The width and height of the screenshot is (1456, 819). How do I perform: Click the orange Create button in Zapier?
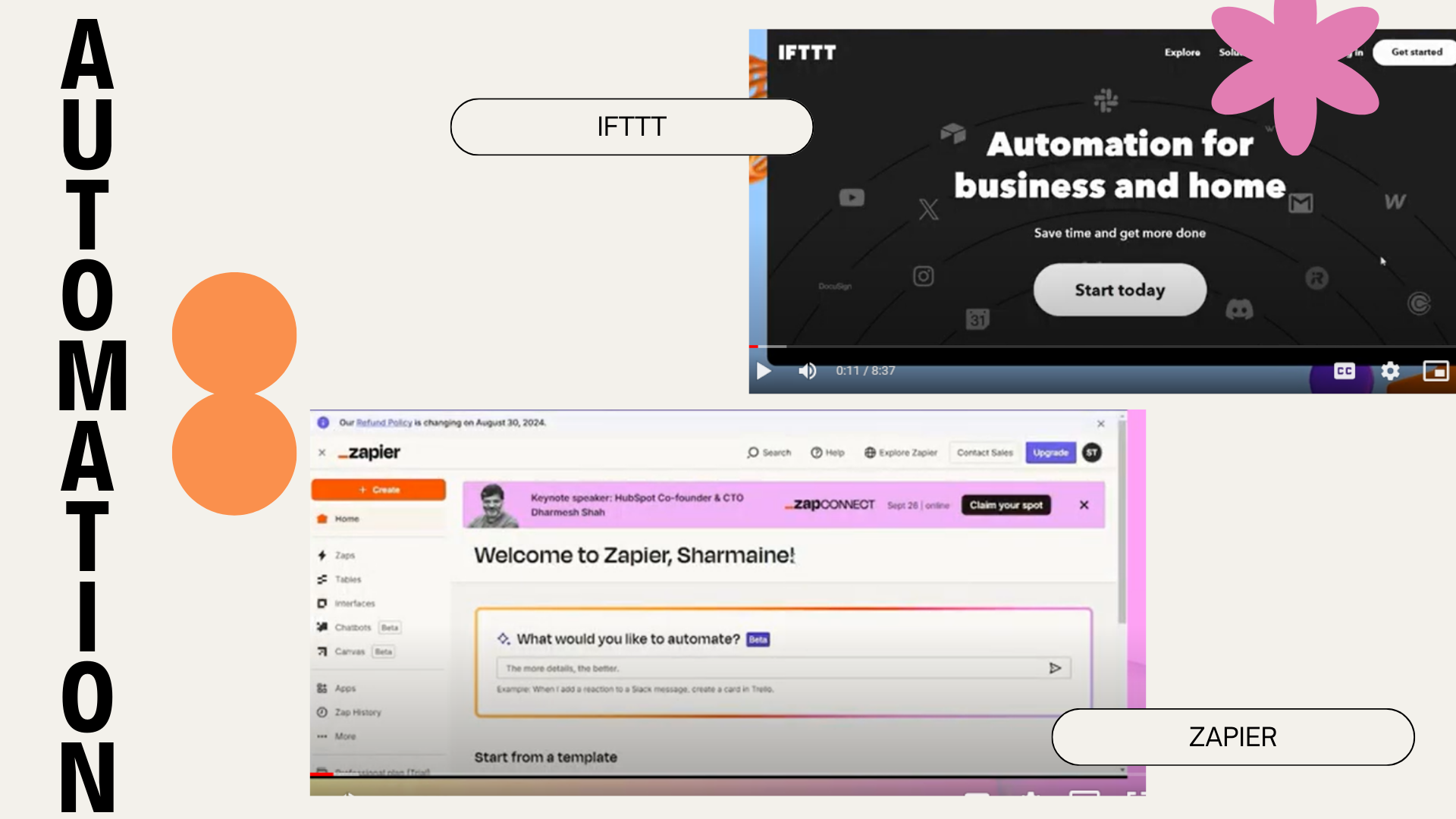tap(378, 490)
